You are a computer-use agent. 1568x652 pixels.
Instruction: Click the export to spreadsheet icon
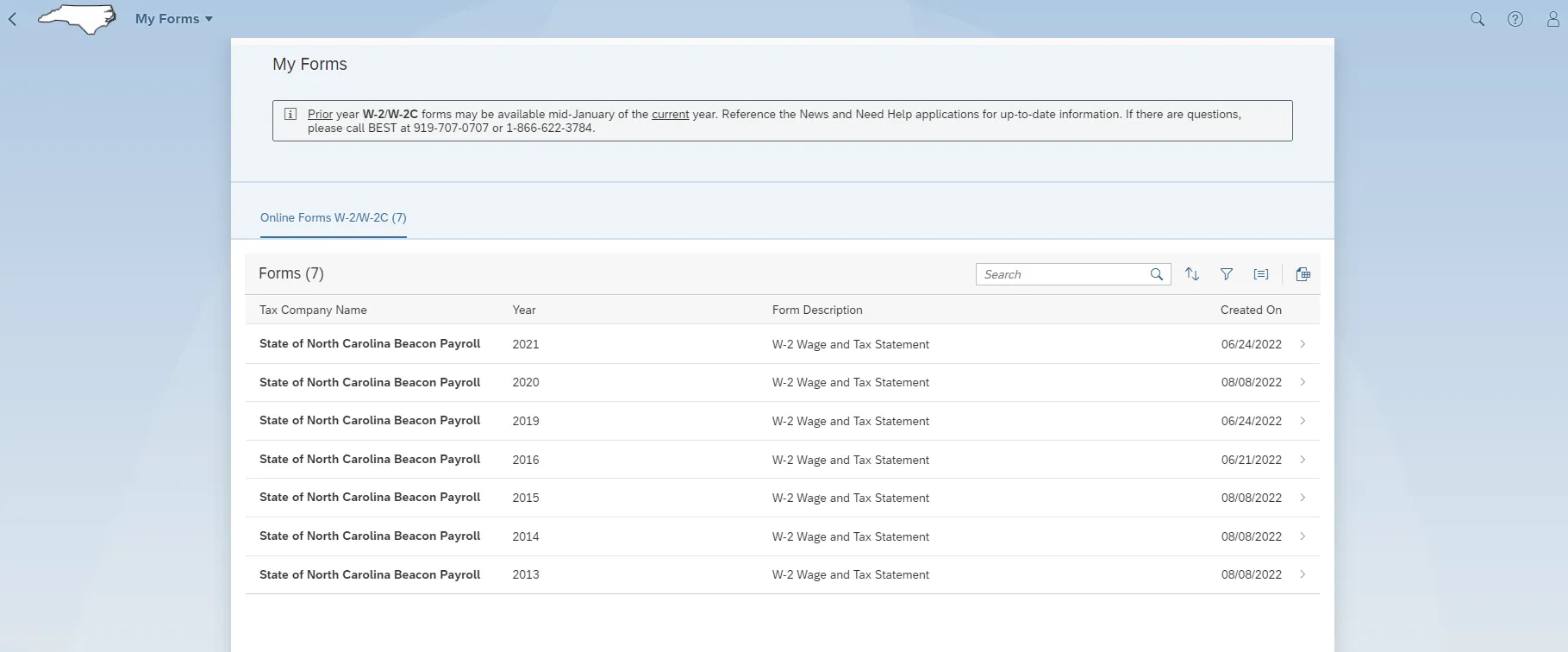click(x=1303, y=274)
